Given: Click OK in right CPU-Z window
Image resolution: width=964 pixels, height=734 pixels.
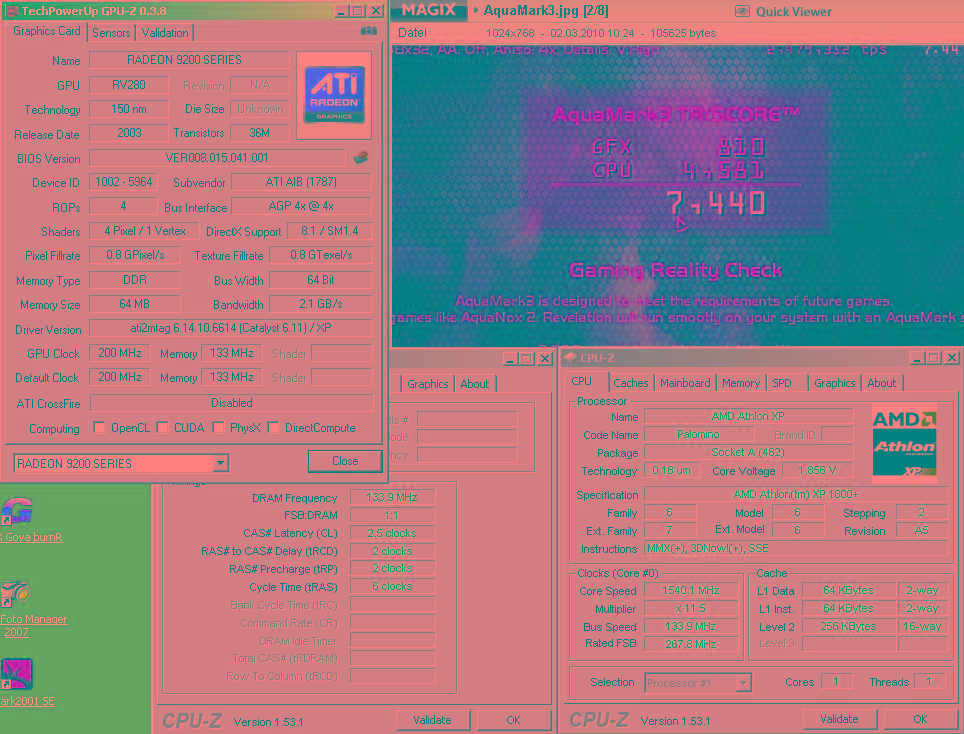Looking at the screenshot, I should (920, 719).
